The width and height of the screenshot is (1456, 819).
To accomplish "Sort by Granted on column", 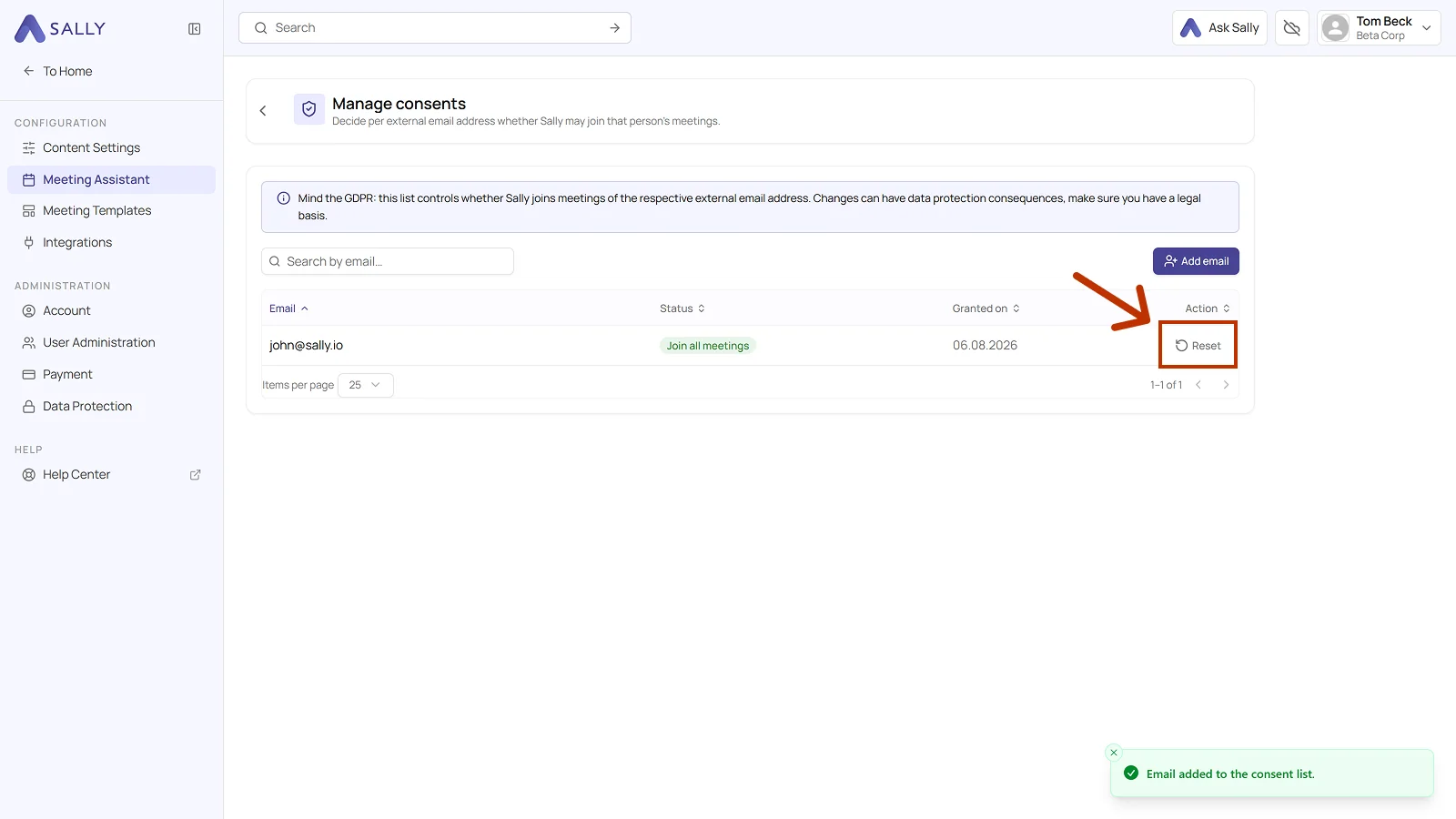I will (x=986, y=308).
